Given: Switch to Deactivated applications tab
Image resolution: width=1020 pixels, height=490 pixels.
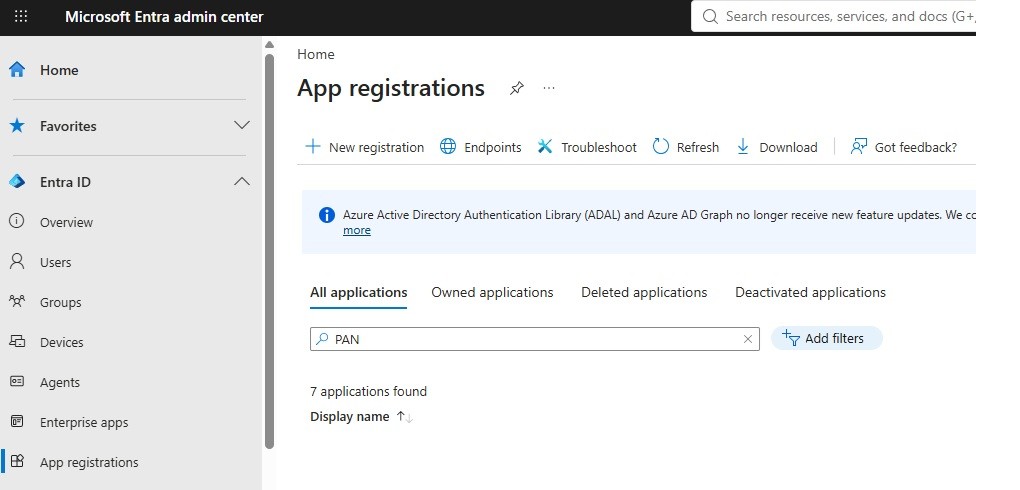Looking at the screenshot, I should pyautogui.click(x=811, y=293).
